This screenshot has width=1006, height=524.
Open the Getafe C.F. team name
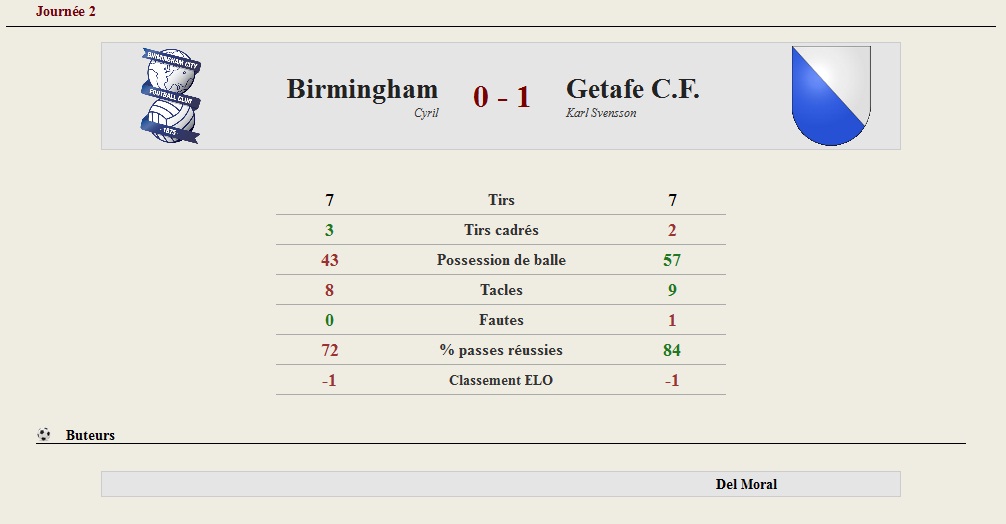click(633, 89)
